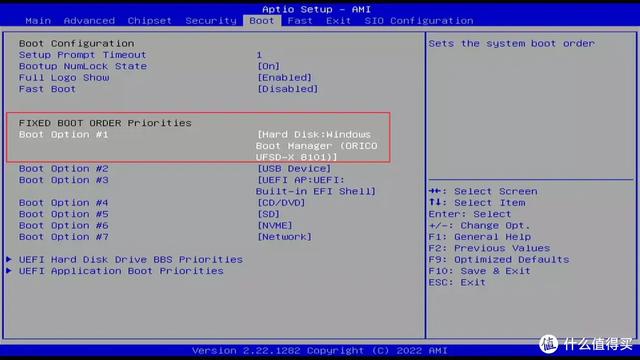The width and height of the screenshot is (640, 360).
Task: Open SIO Configuration tab
Action: [419, 20]
